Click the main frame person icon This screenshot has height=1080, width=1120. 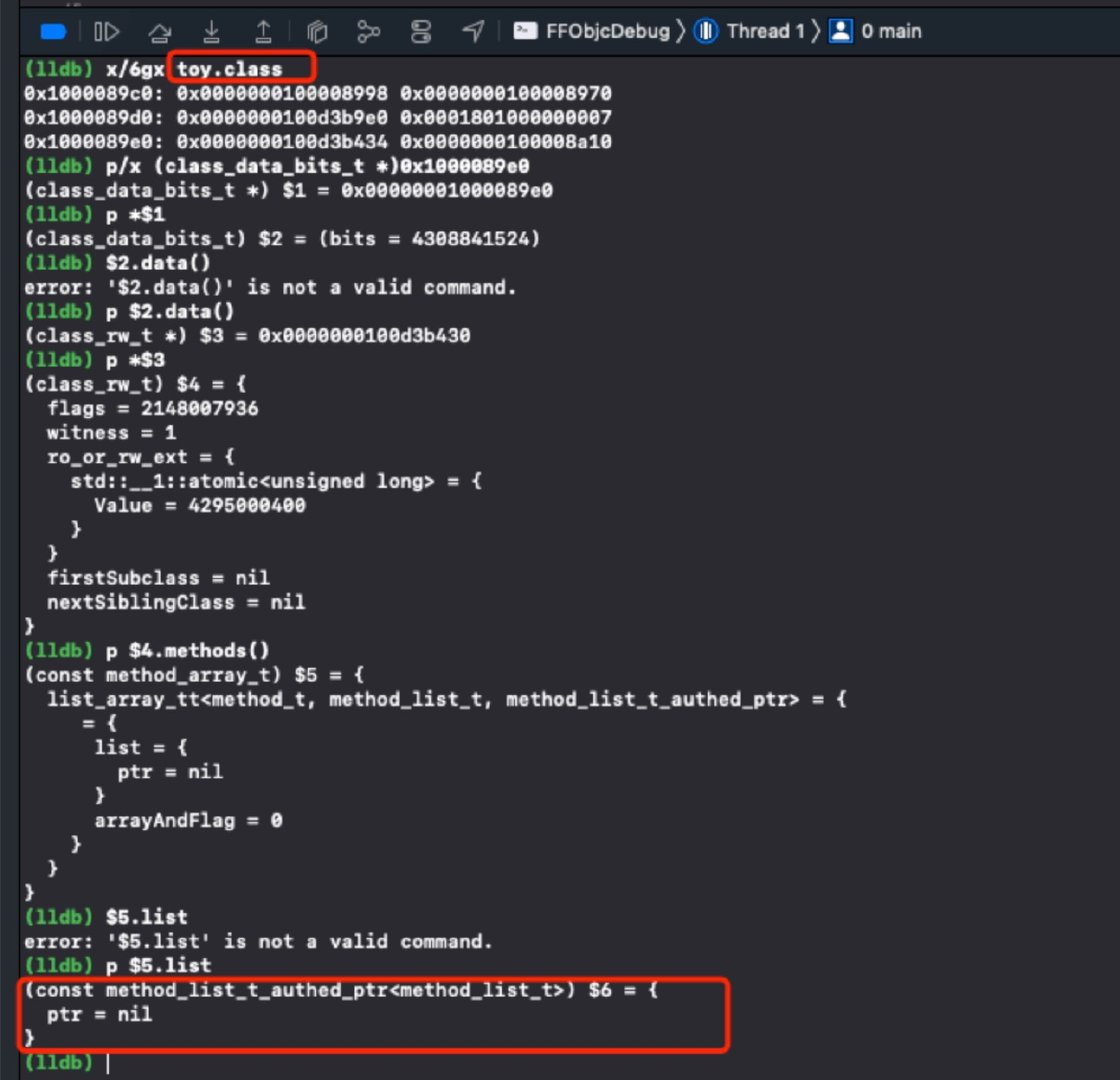(x=840, y=31)
